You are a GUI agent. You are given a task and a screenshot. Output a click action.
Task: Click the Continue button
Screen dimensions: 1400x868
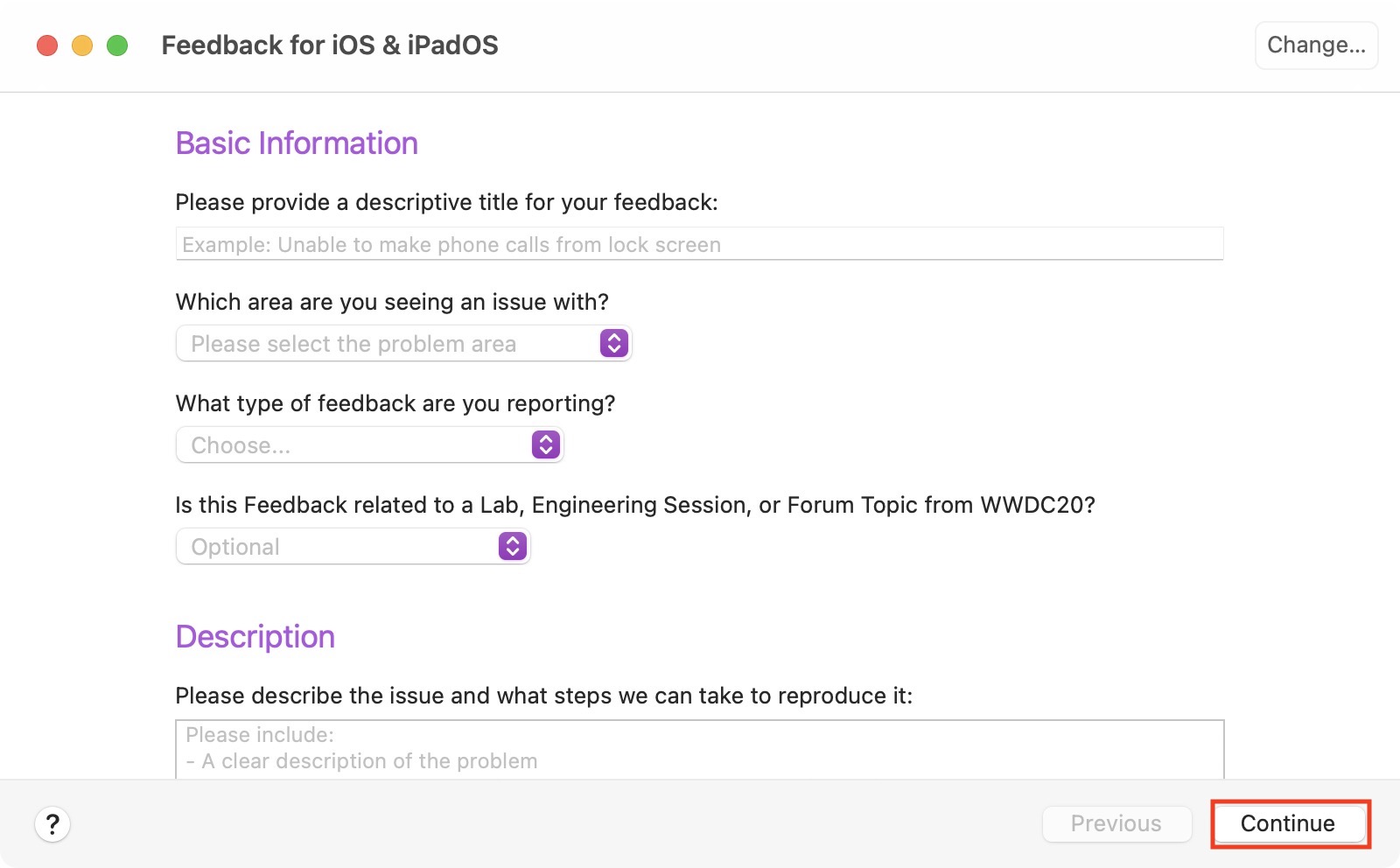click(x=1288, y=823)
